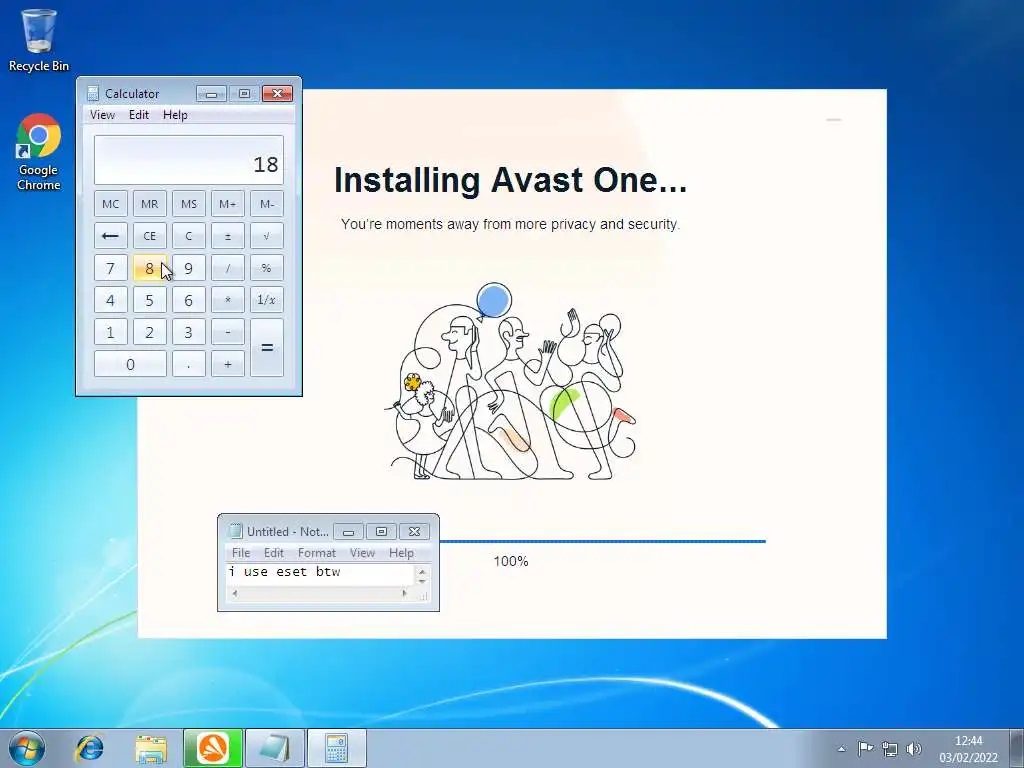The height and width of the screenshot is (768, 1024).
Task: Click calculator digit 7
Action: [110, 268]
